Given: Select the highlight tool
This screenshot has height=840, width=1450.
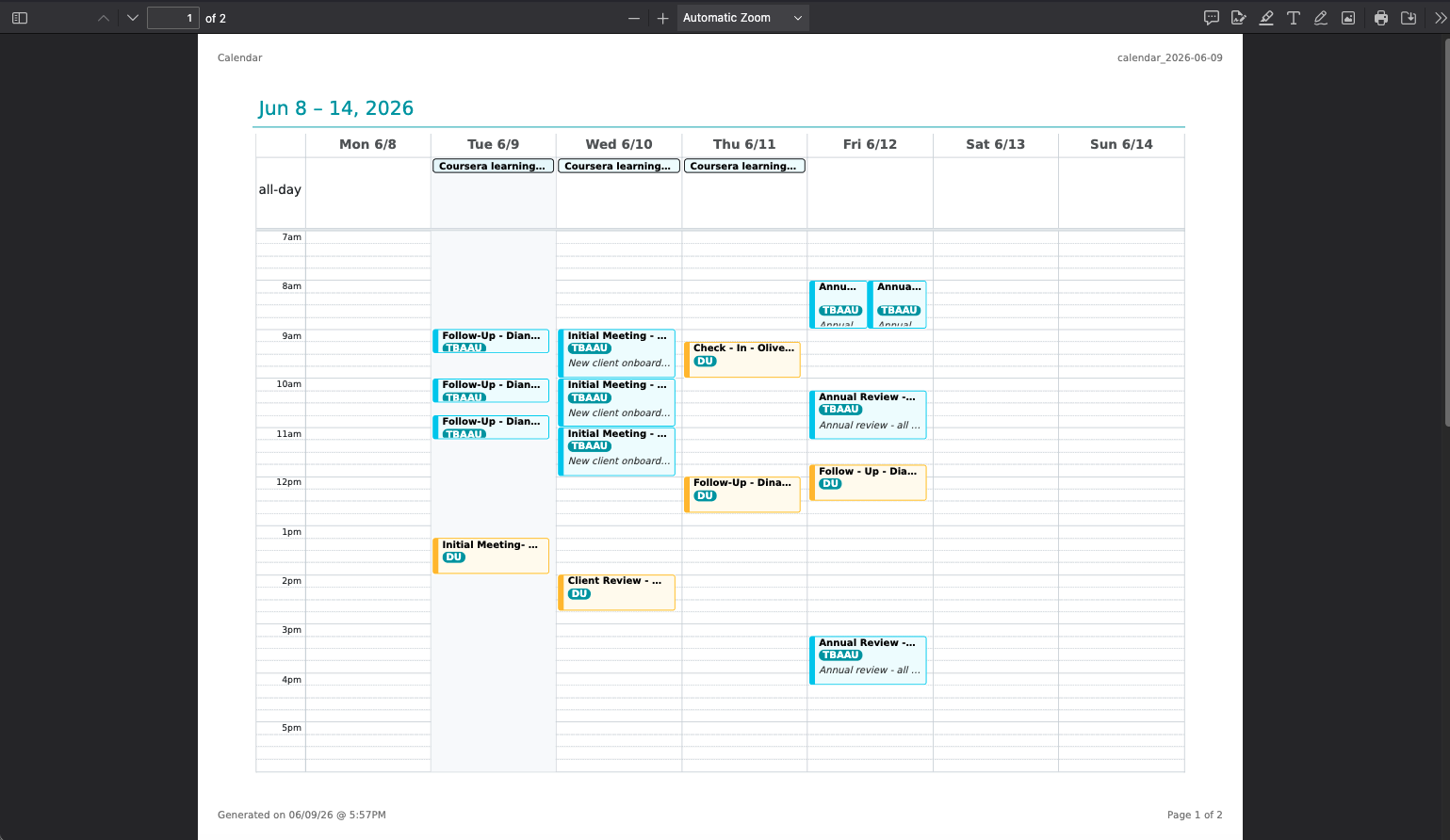Looking at the screenshot, I should coord(1266,18).
